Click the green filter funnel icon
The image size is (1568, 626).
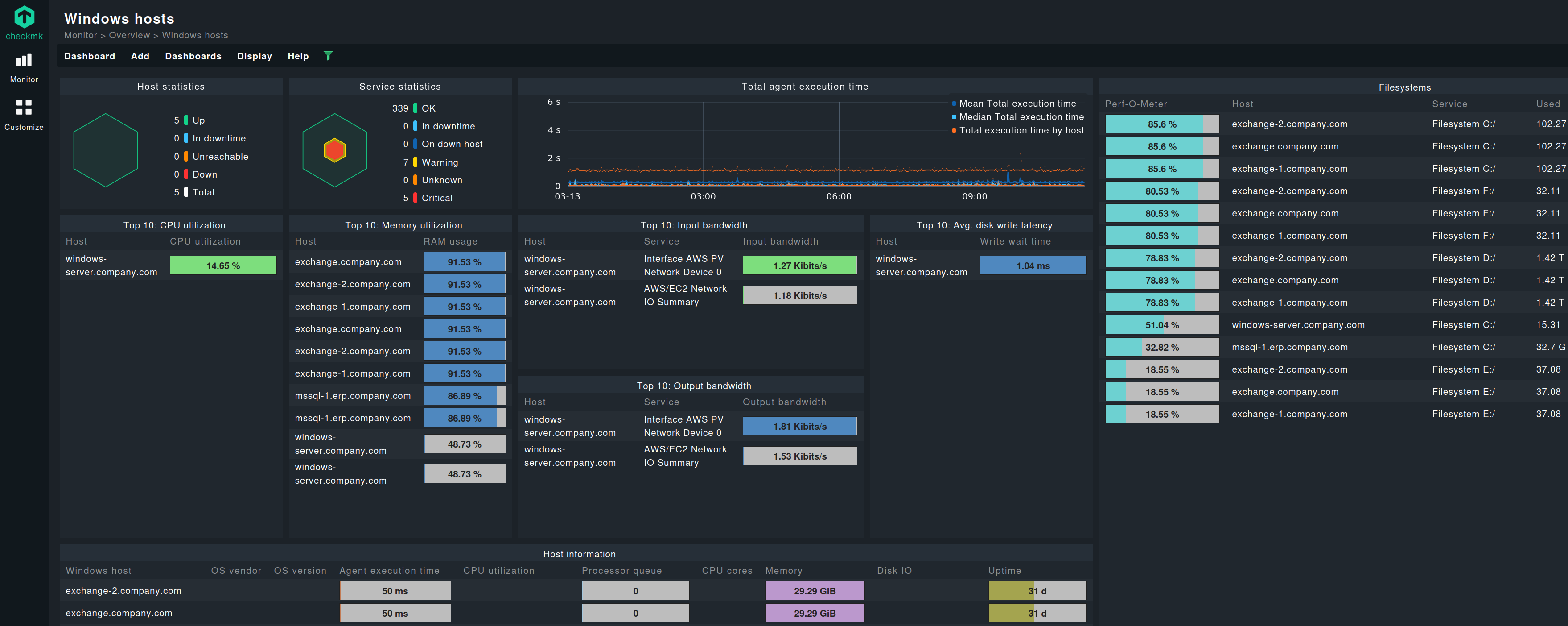tap(328, 56)
